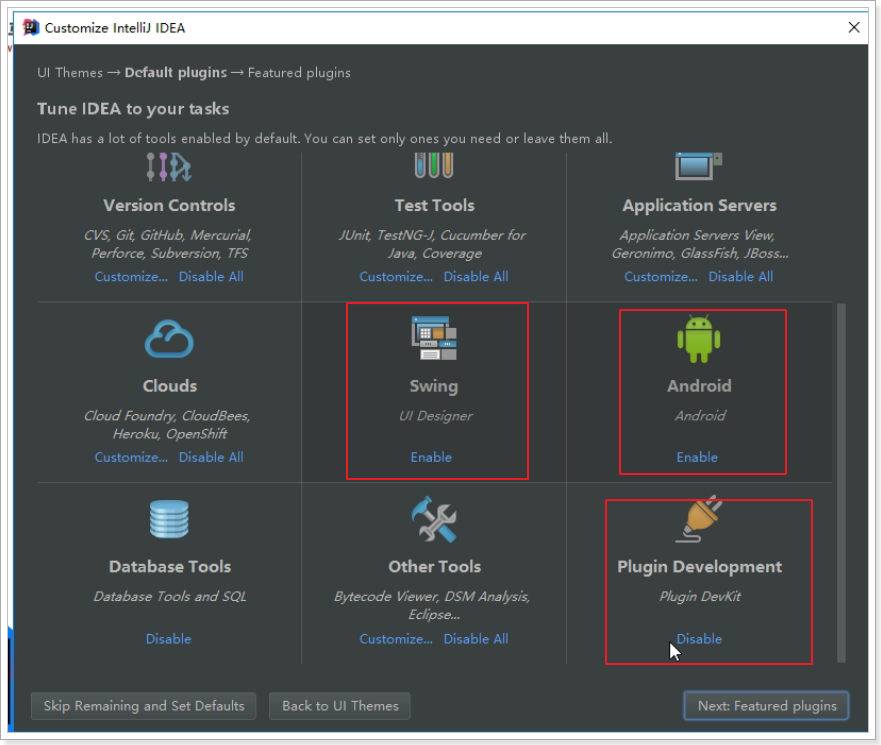Viewport: 881px width, 745px height.
Task: Click the Application Servers monitor icon
Action: coord(698,166)
